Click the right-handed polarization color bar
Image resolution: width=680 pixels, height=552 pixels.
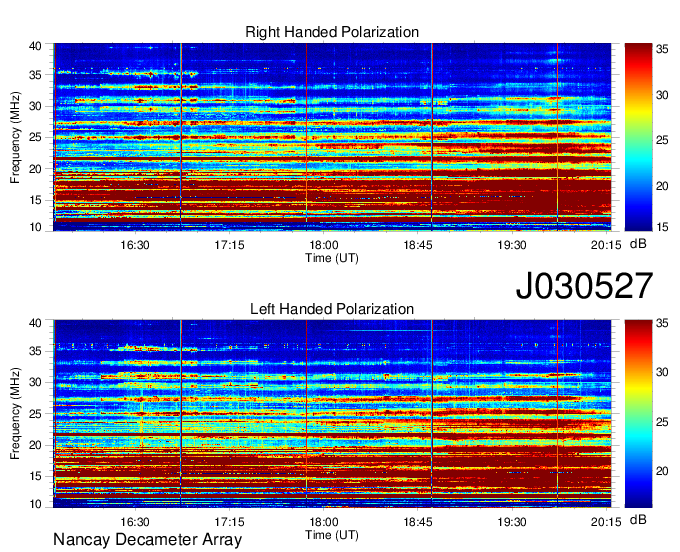click(638, 137)
